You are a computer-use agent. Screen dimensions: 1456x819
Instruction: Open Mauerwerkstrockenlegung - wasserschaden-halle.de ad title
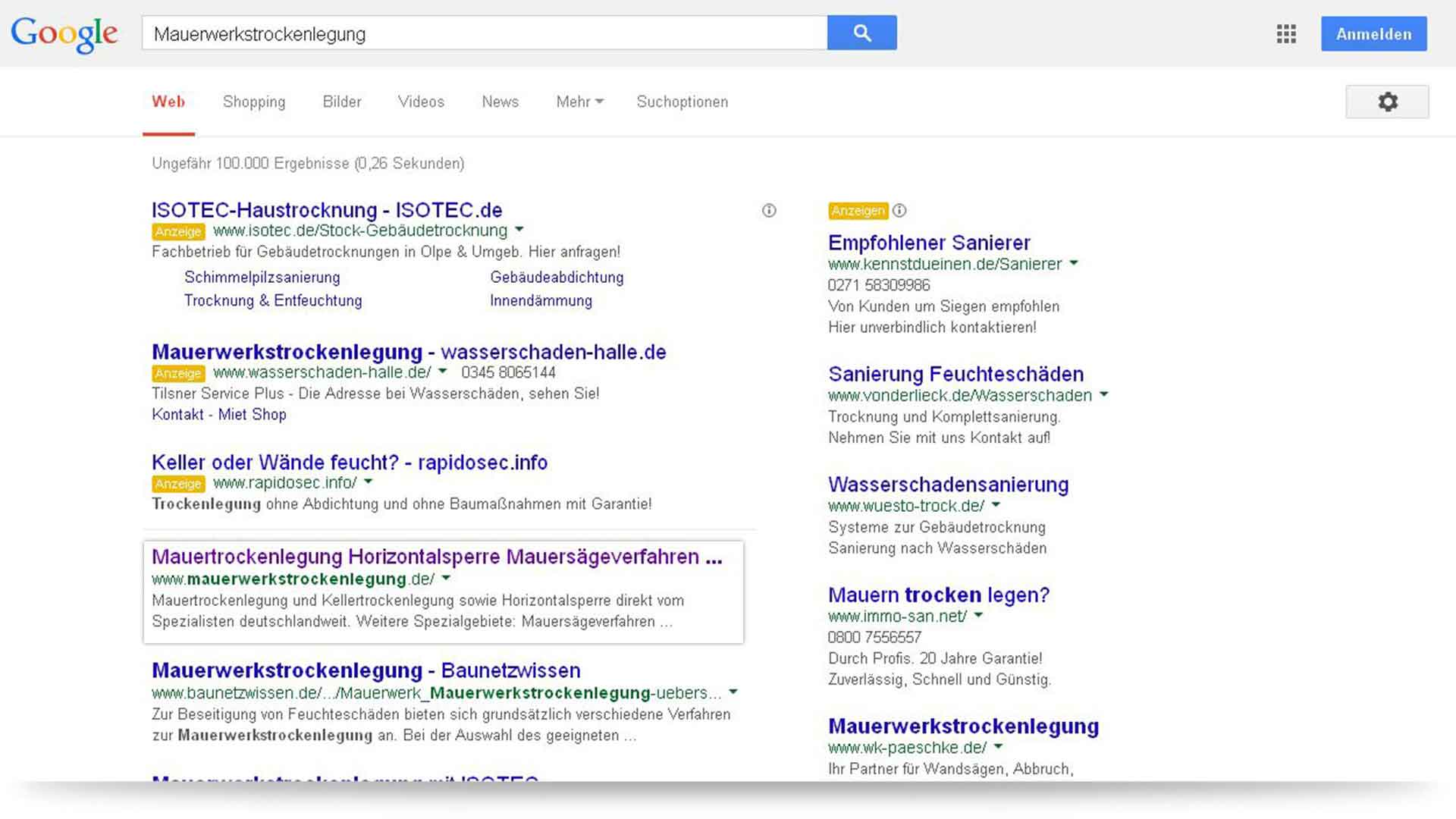click(x=409, y=352)
